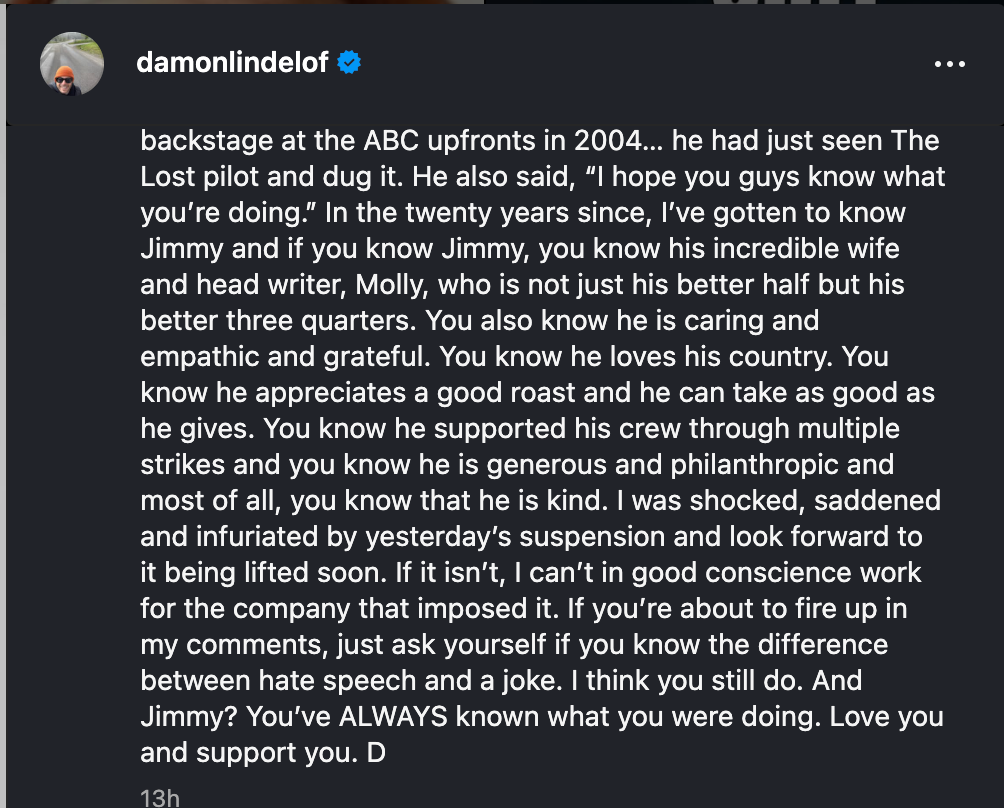Click the 13h timestamp
The width and height of the screenshot is (1004, 808).
pos(158,797)
